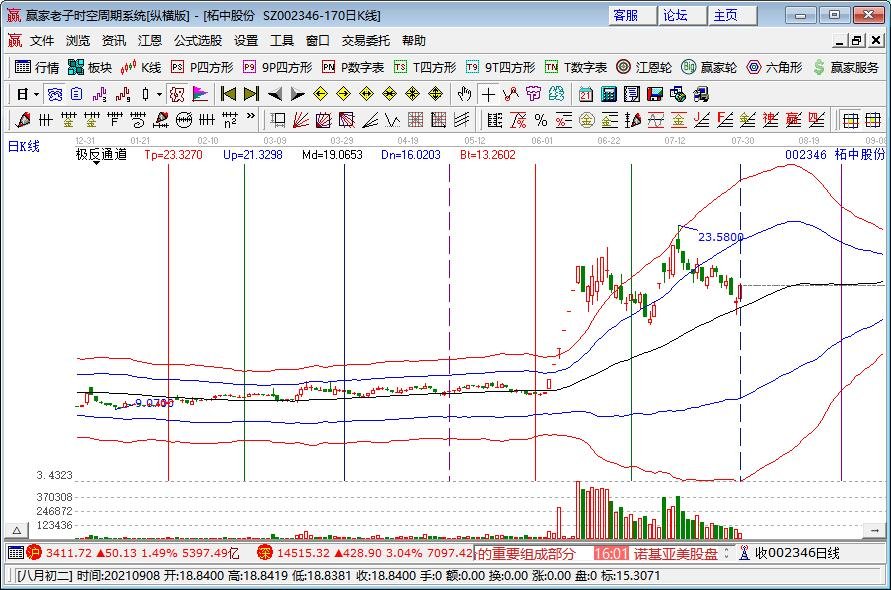Open the 江恩轮 Gann wheel tool
The height and width of the screenshot is (590, 891).
(x=645, y=67)
